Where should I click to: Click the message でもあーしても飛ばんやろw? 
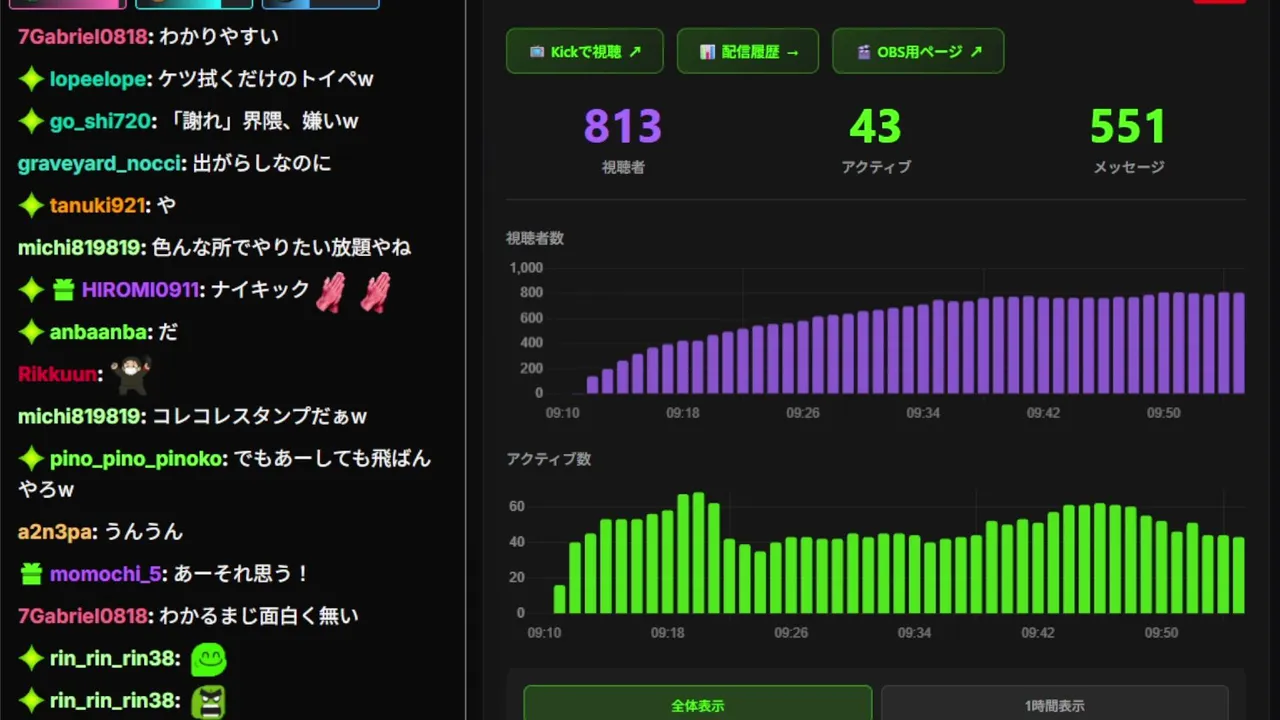(x=224, y=474)
